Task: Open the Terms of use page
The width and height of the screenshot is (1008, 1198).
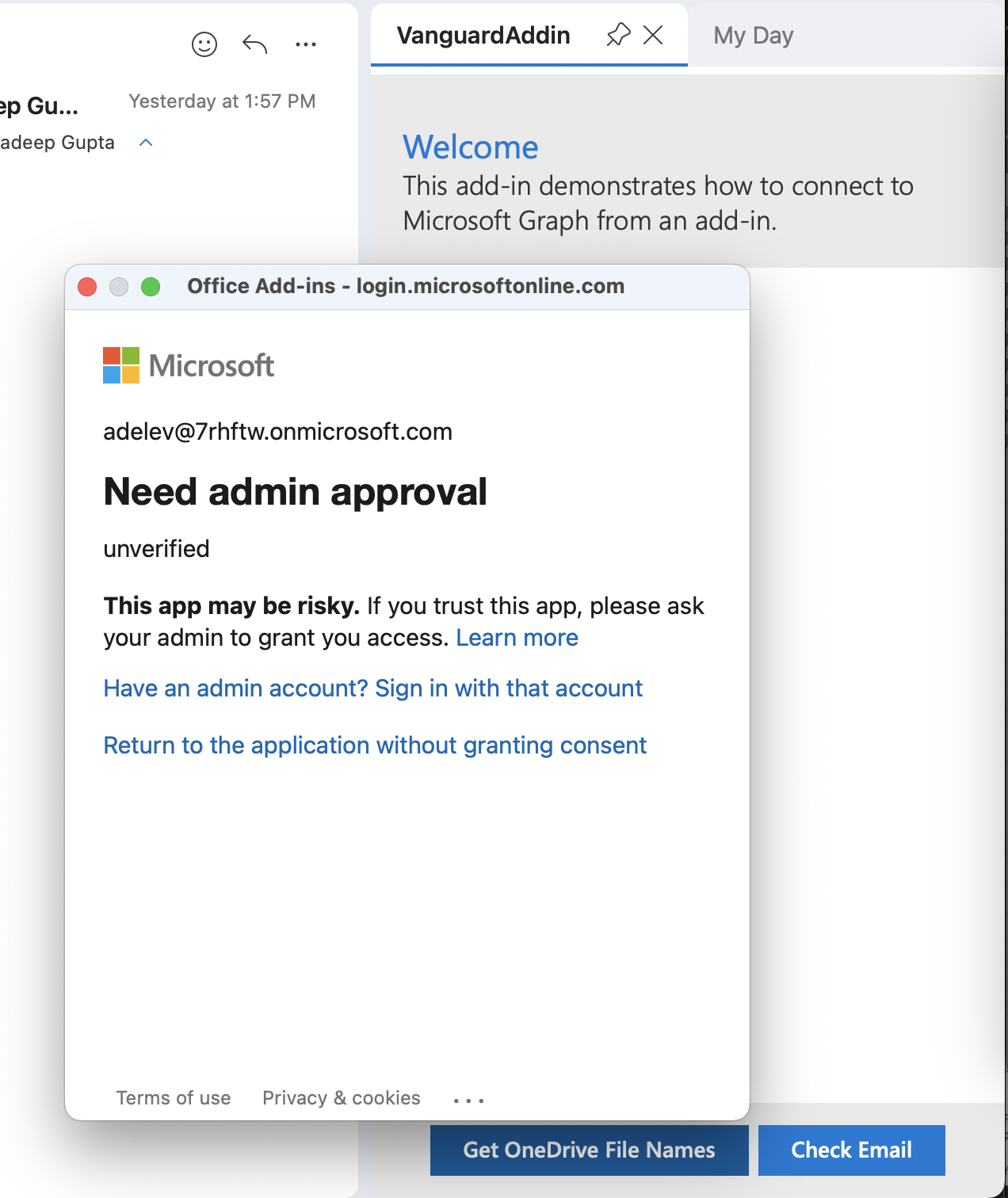Action: pos(174,1098)
